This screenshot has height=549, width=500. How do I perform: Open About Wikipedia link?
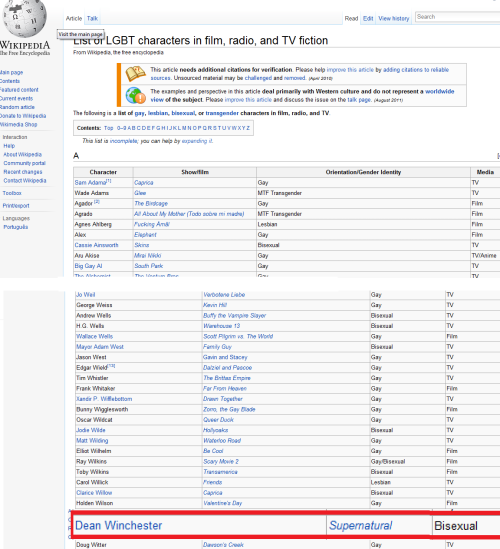tap(22, 155)
